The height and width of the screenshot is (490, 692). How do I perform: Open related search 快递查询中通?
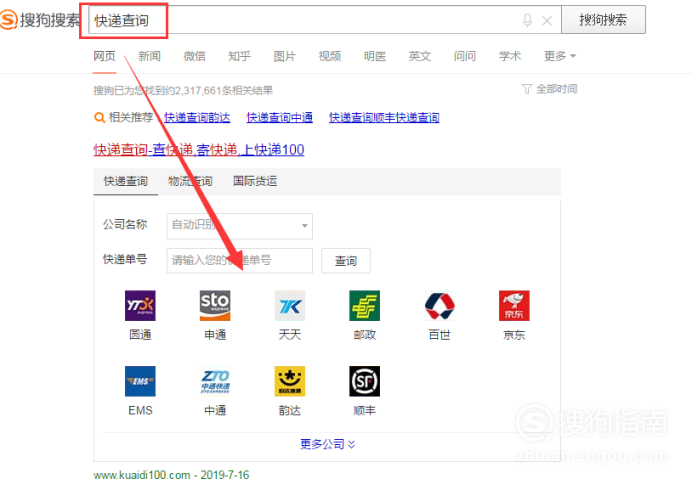coord(279,117)
